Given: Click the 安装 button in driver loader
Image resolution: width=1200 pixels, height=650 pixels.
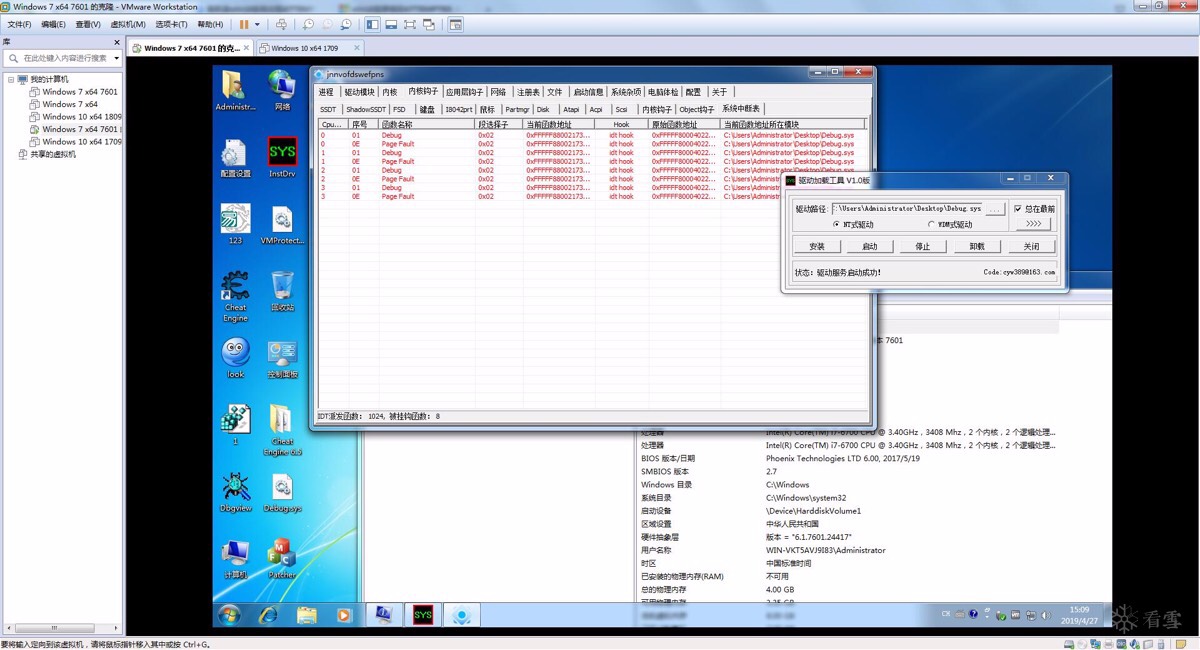Looking at the screenshot, I should tap(817, 246).
